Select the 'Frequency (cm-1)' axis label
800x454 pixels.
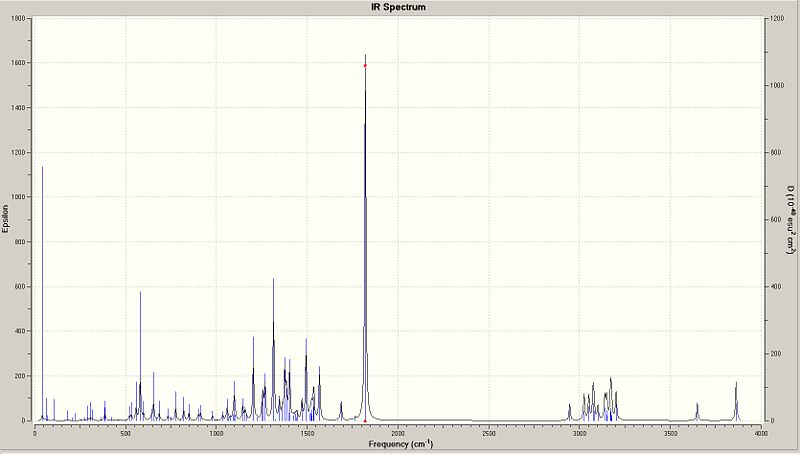(401, 444)
